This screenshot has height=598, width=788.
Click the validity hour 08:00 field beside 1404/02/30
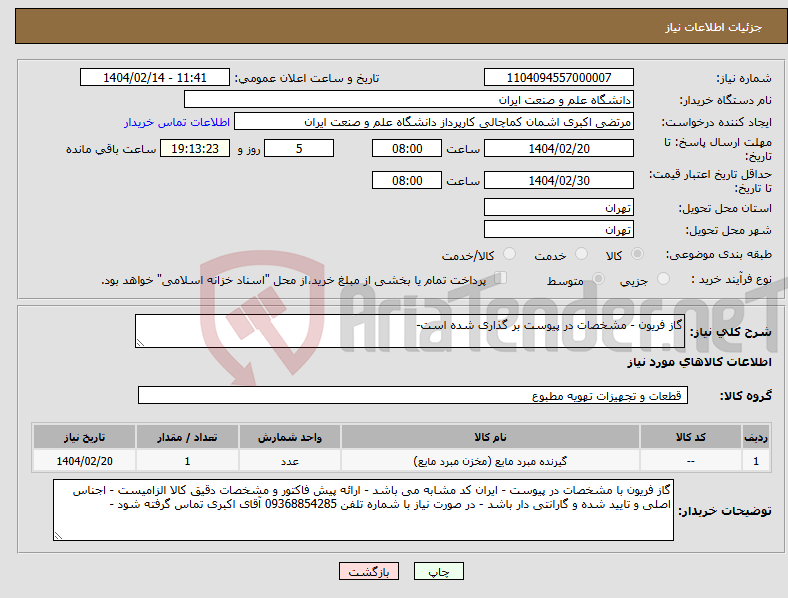pyautogui.click(x=407, y=180)
